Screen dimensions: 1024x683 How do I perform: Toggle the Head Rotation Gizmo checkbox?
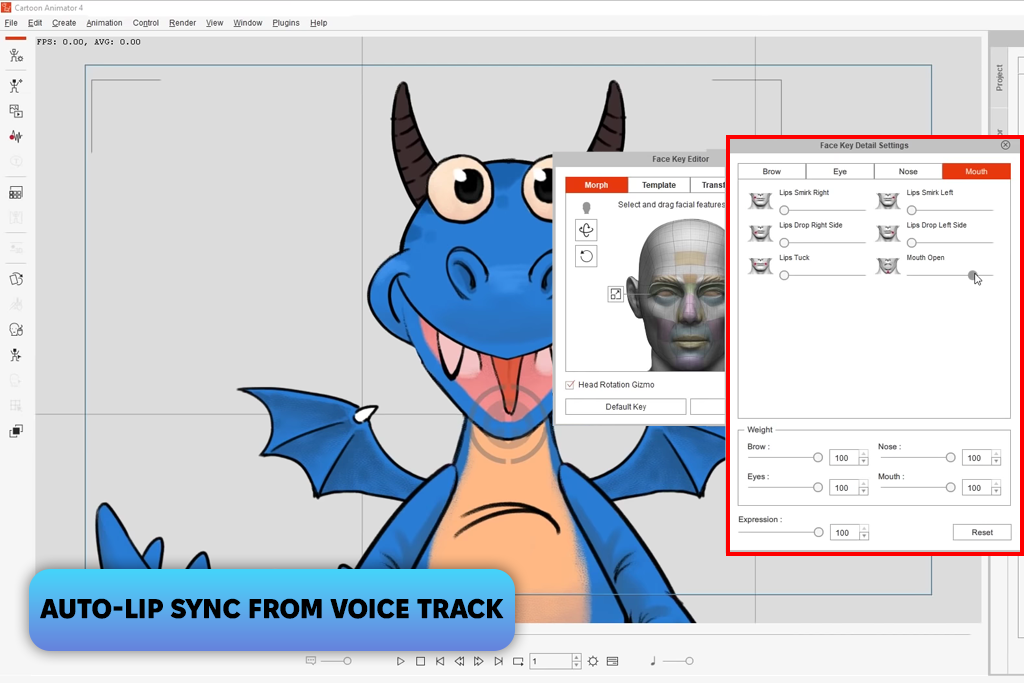(x=570, y=385)
